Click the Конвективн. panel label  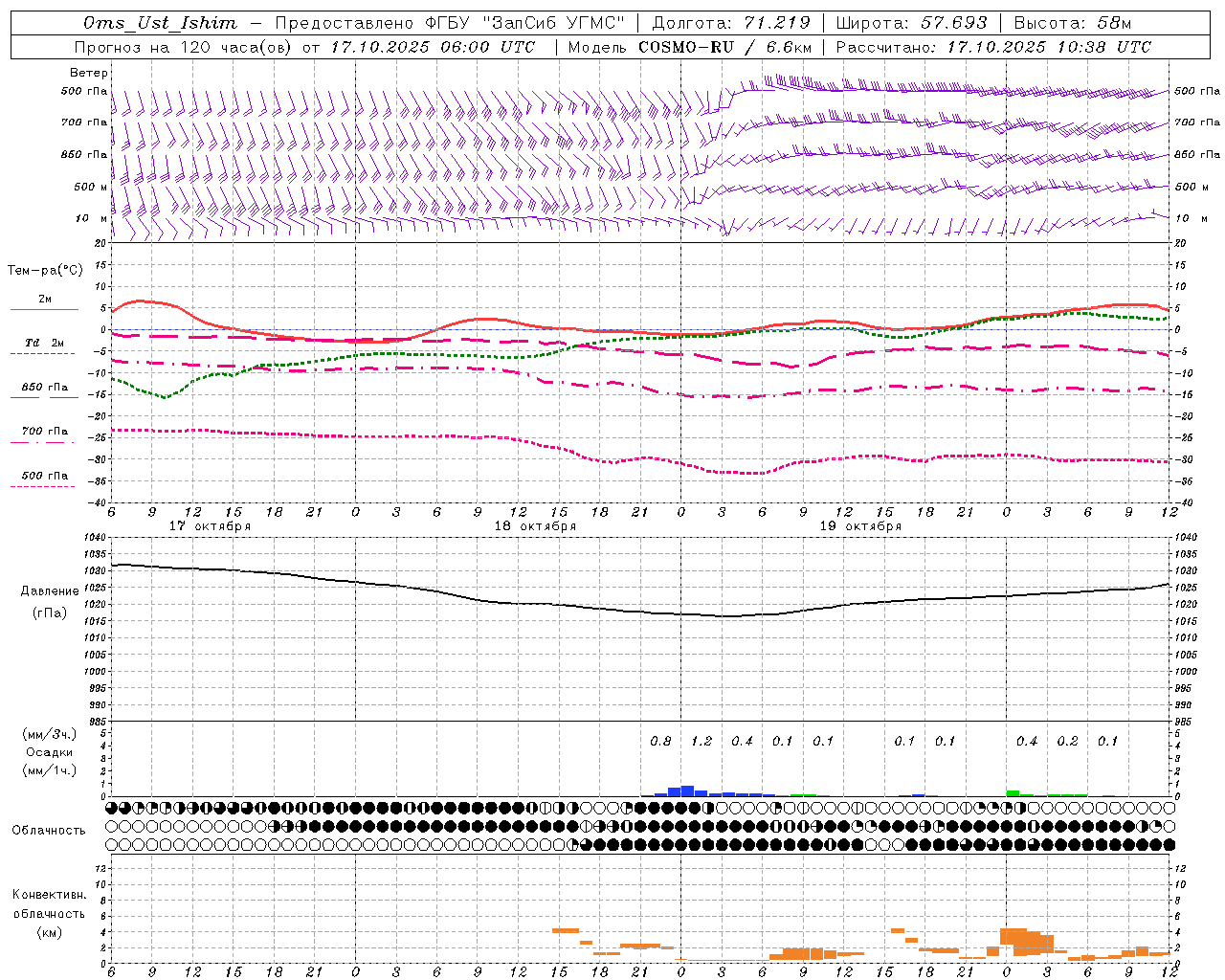49,895
